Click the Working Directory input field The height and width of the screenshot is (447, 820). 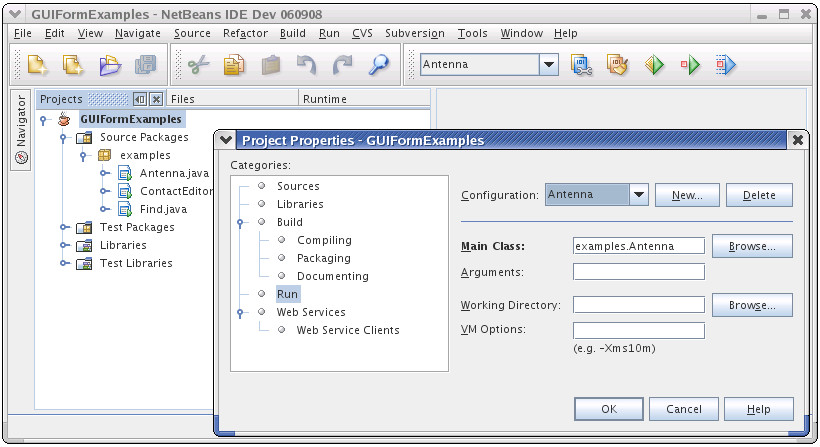click(x=639, y=305)
